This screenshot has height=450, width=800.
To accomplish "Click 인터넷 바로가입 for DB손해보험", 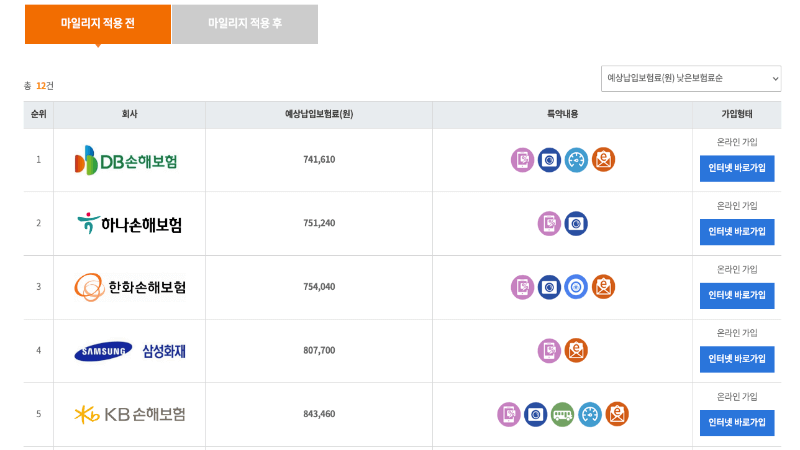I will (x=737, y=168).
